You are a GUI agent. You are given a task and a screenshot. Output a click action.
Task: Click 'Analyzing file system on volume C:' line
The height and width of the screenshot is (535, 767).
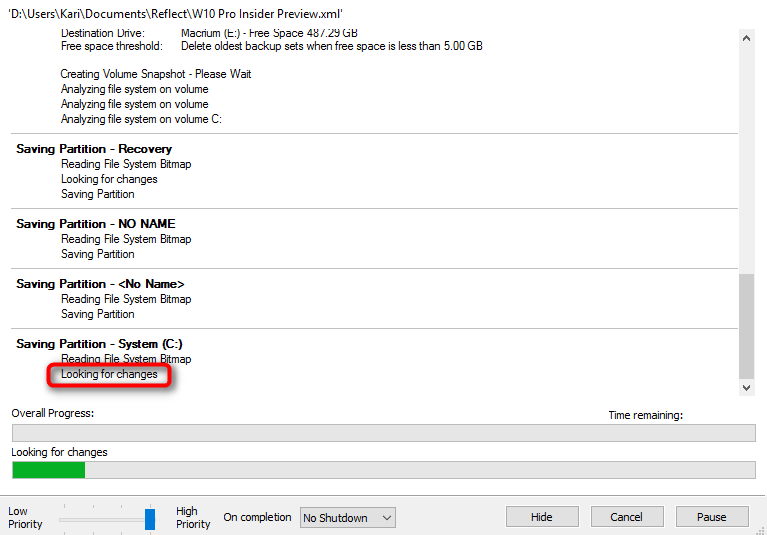141,119
